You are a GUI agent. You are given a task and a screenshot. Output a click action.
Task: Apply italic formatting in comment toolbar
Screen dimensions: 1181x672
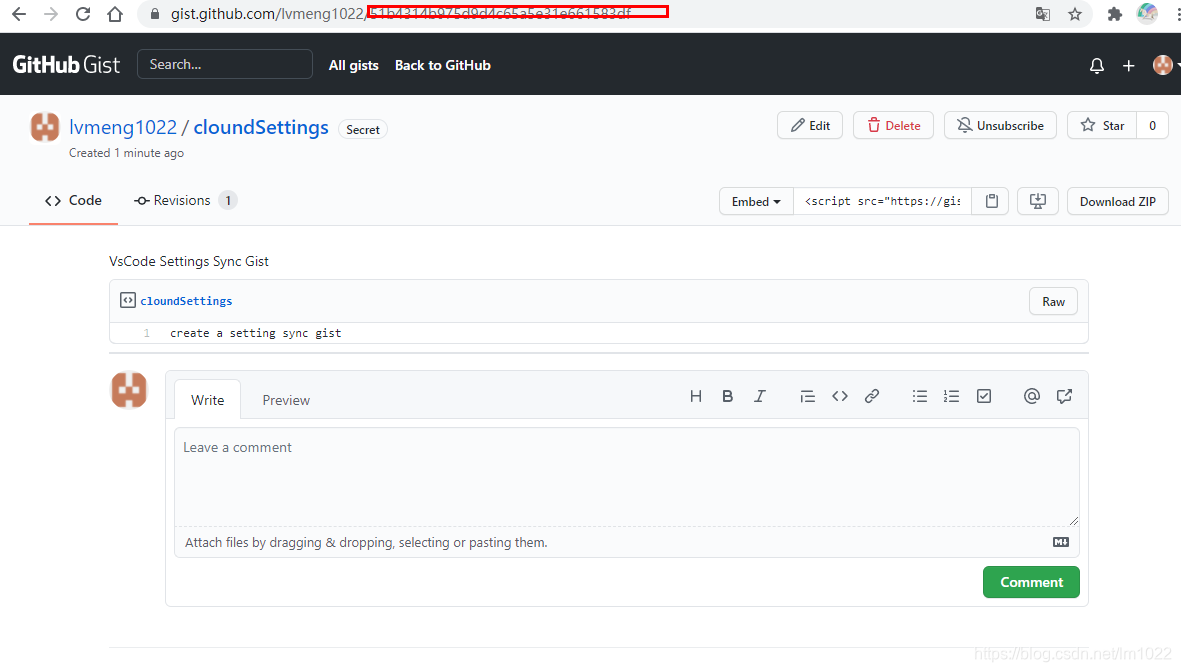[x=759, y=396]
